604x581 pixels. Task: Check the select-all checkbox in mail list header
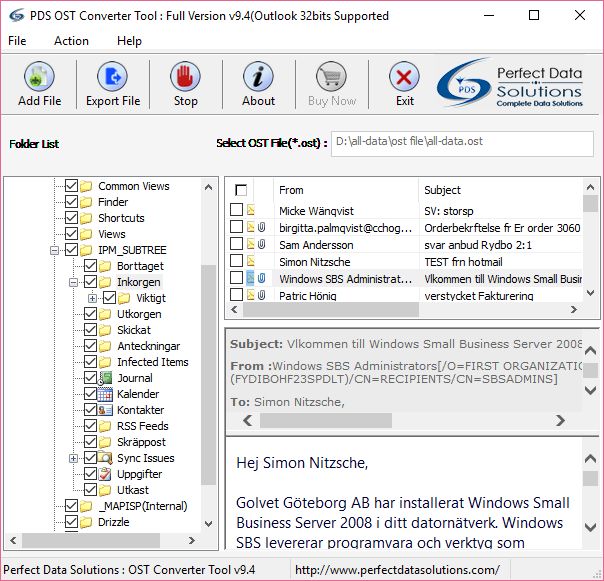click(x=241, y=190)
